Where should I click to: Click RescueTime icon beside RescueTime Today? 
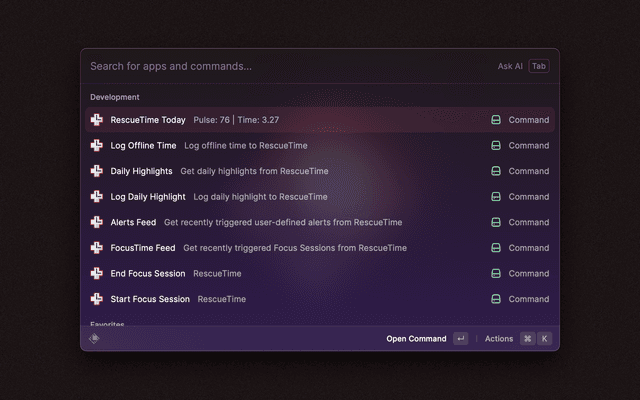point(97,120)
